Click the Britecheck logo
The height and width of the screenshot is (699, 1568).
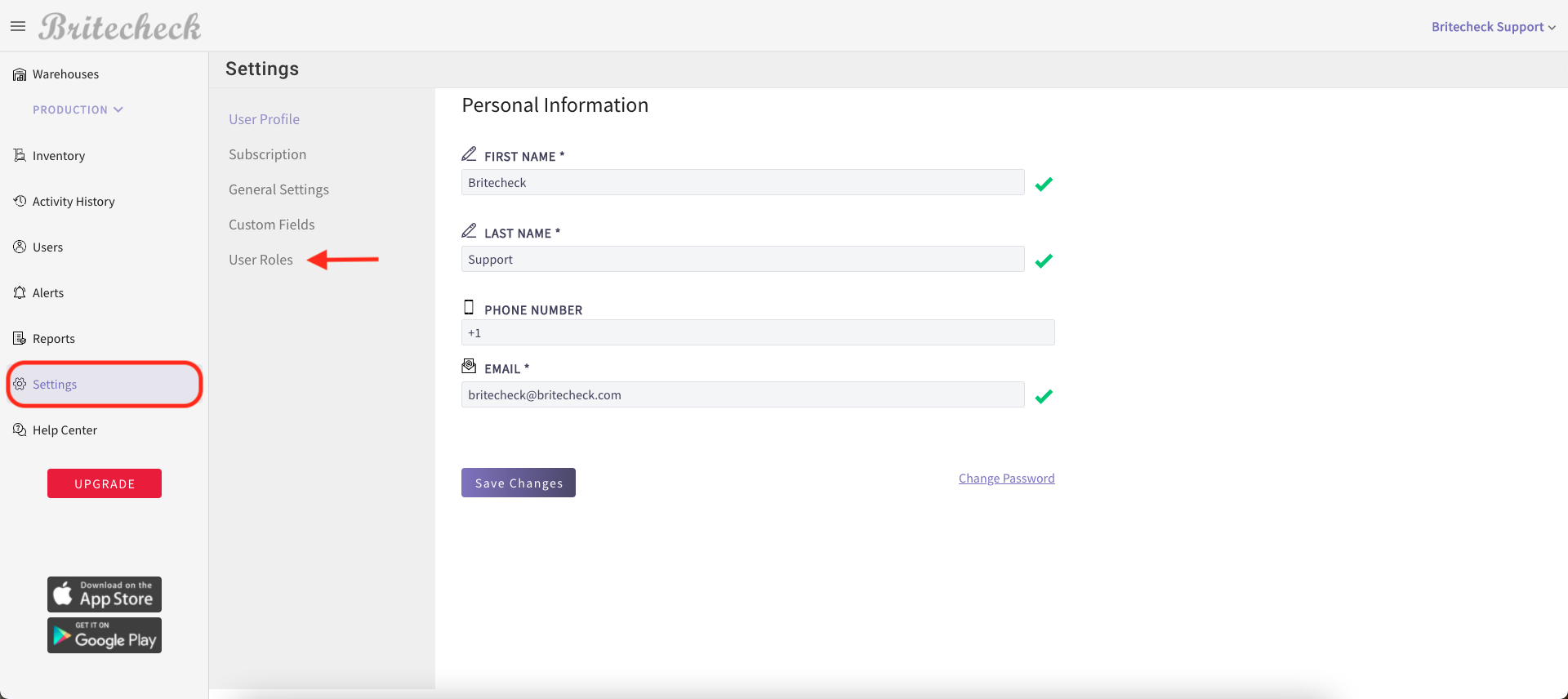(x=120, y=27)
